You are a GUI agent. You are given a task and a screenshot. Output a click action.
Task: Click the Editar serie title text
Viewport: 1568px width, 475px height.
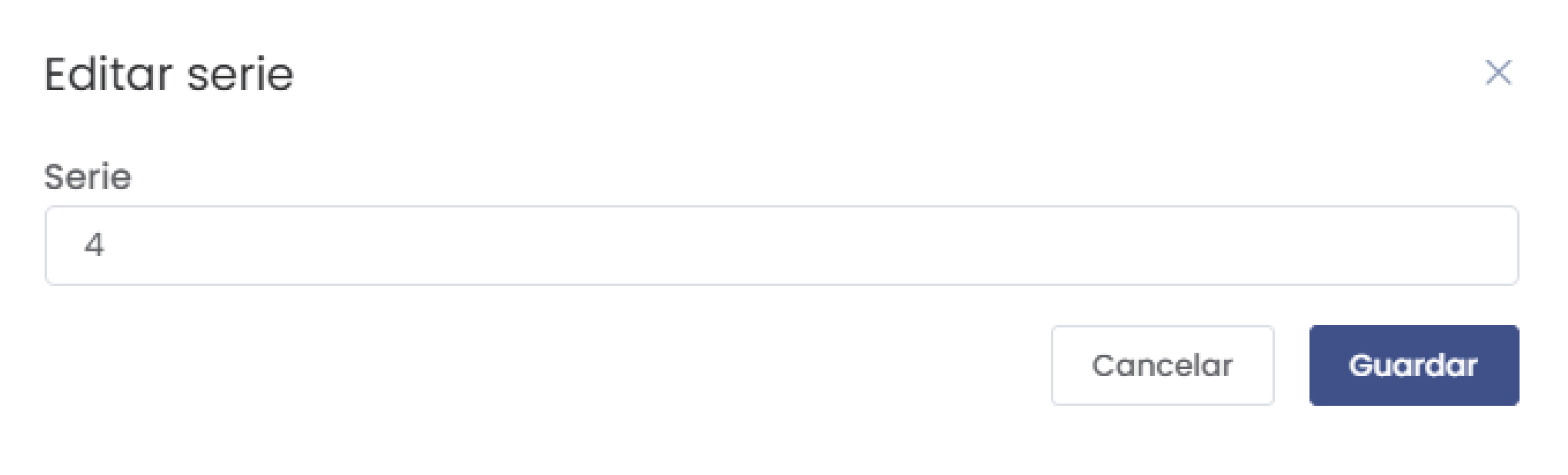click(169, 75)
